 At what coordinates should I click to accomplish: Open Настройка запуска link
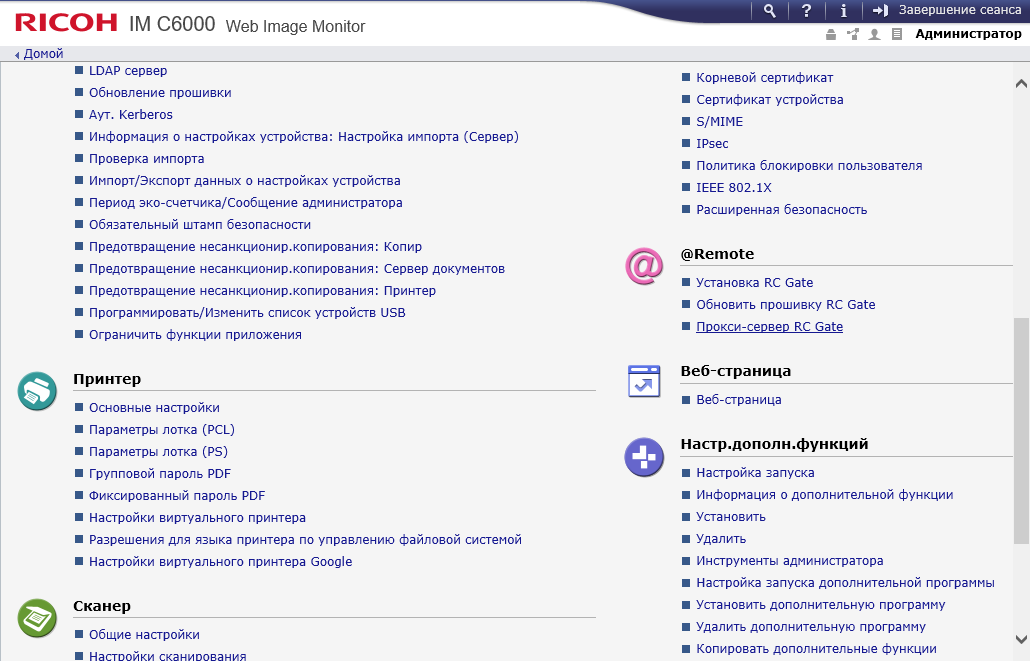coord(755,472)
